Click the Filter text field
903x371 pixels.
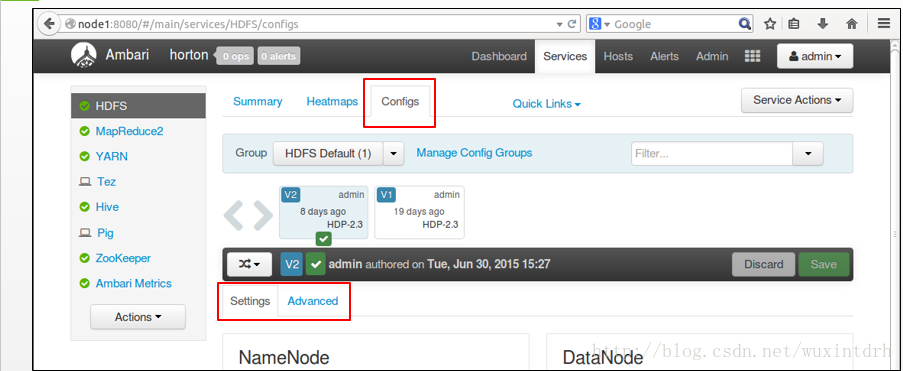click(712, 154)
